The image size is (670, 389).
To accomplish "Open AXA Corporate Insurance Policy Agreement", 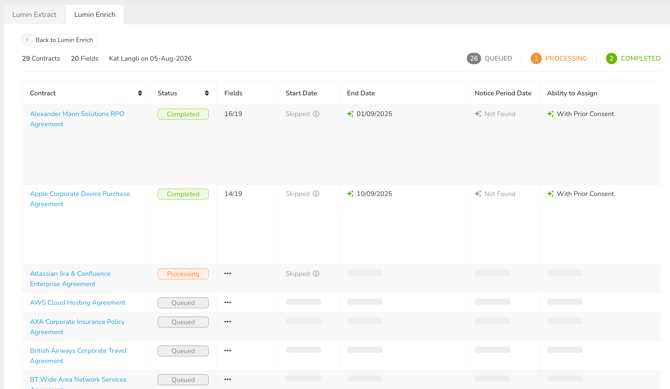I will coord(77,327).
